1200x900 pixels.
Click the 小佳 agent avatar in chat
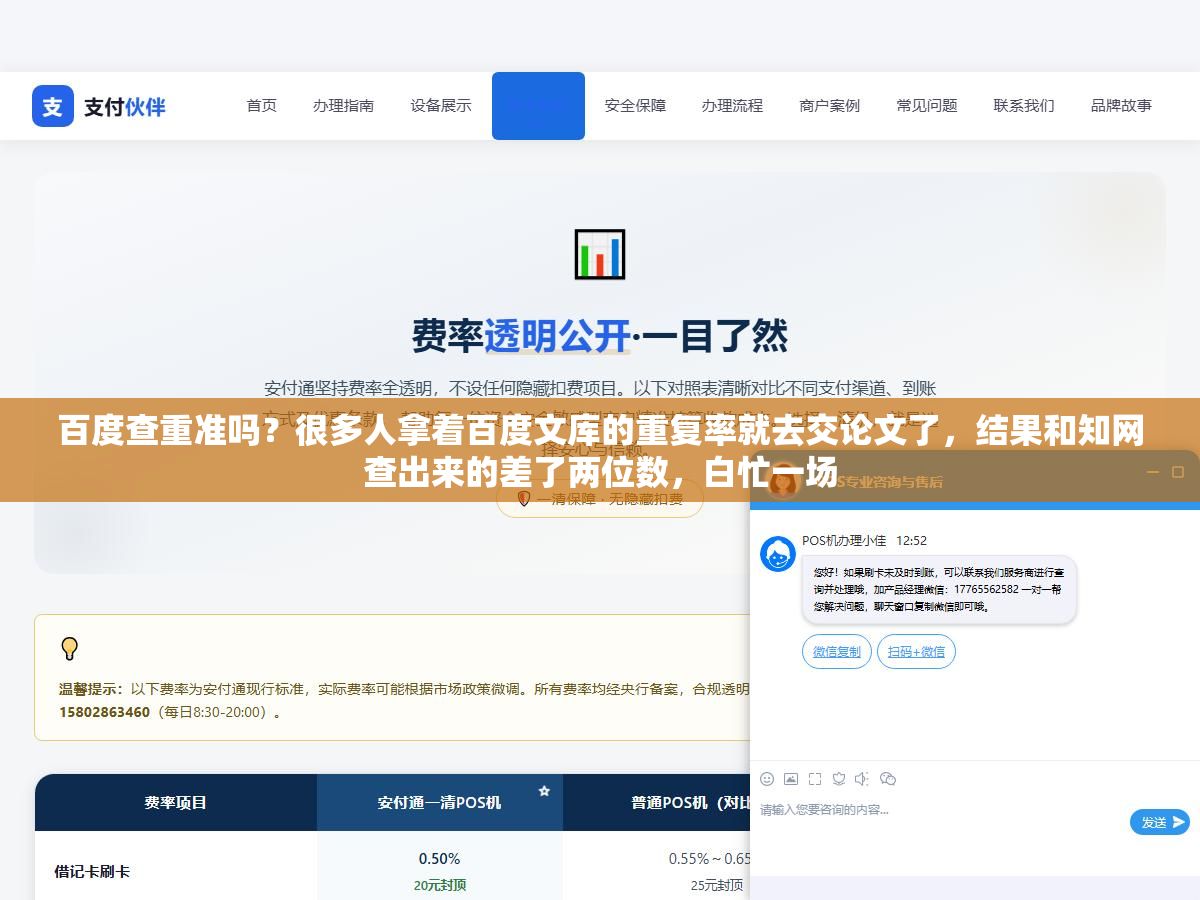[778, 554]
